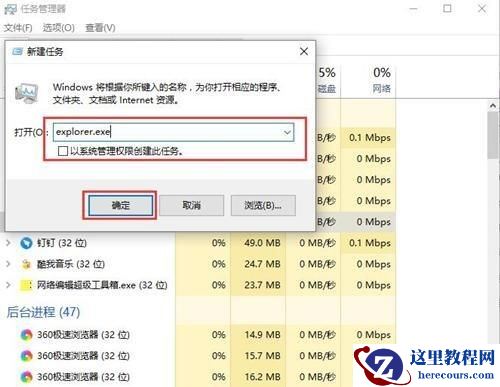
Task: Expand the 网络编辑超级工具箱.exe process row
Action: click(x=8, y=285)
